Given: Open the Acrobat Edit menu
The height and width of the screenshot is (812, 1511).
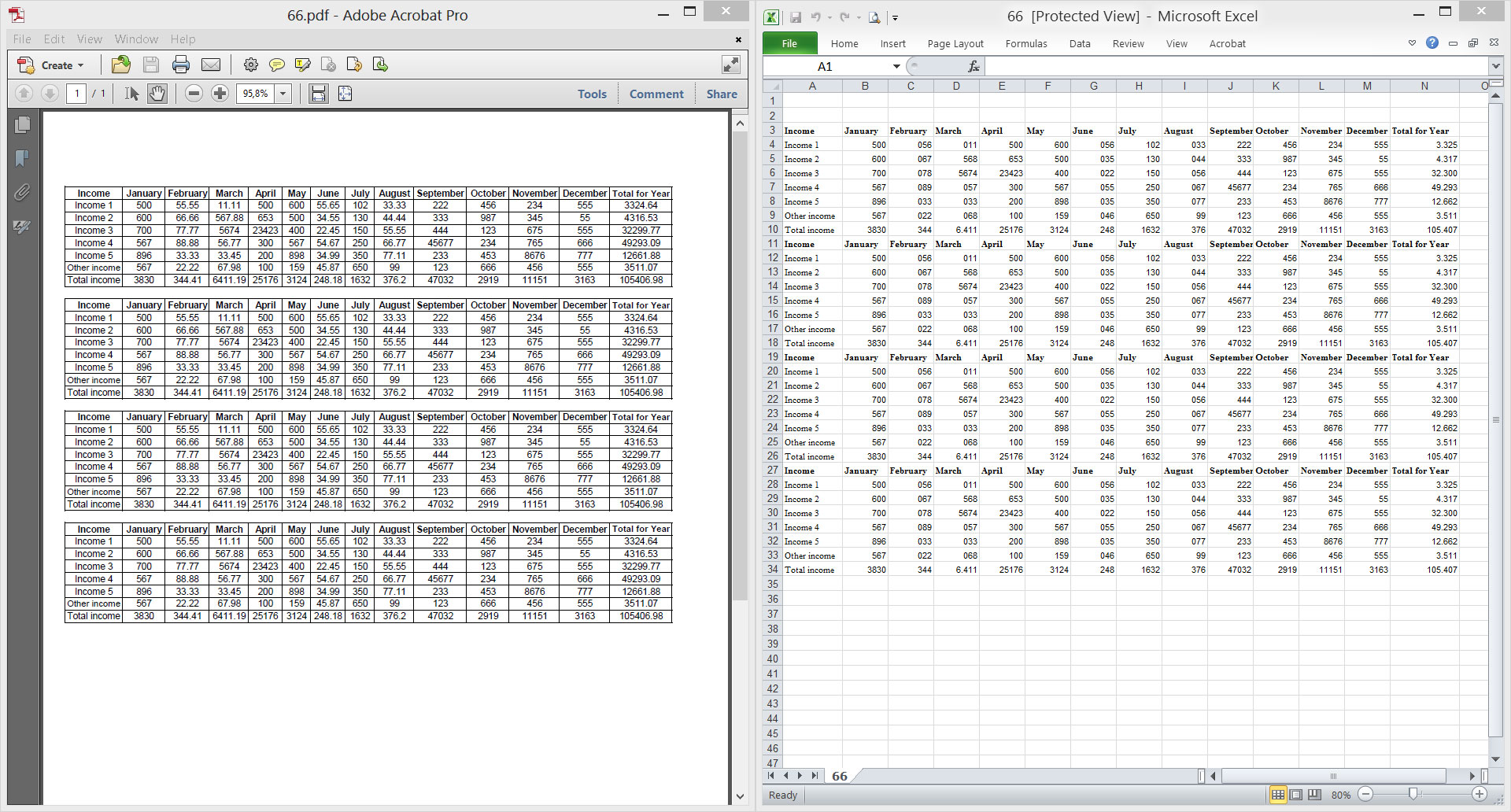Looking at the screenshot, I should [x=54, y=39].
